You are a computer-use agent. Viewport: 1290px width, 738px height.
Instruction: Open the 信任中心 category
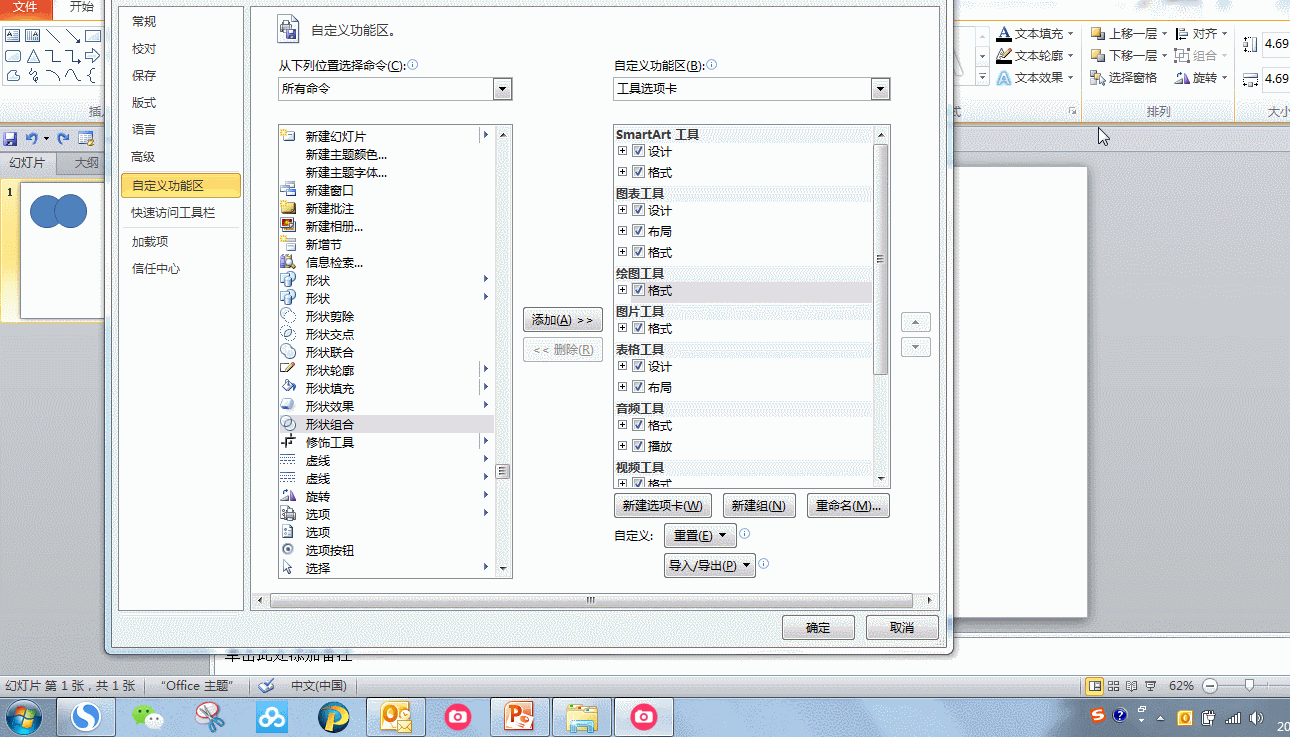coord(180,268)
